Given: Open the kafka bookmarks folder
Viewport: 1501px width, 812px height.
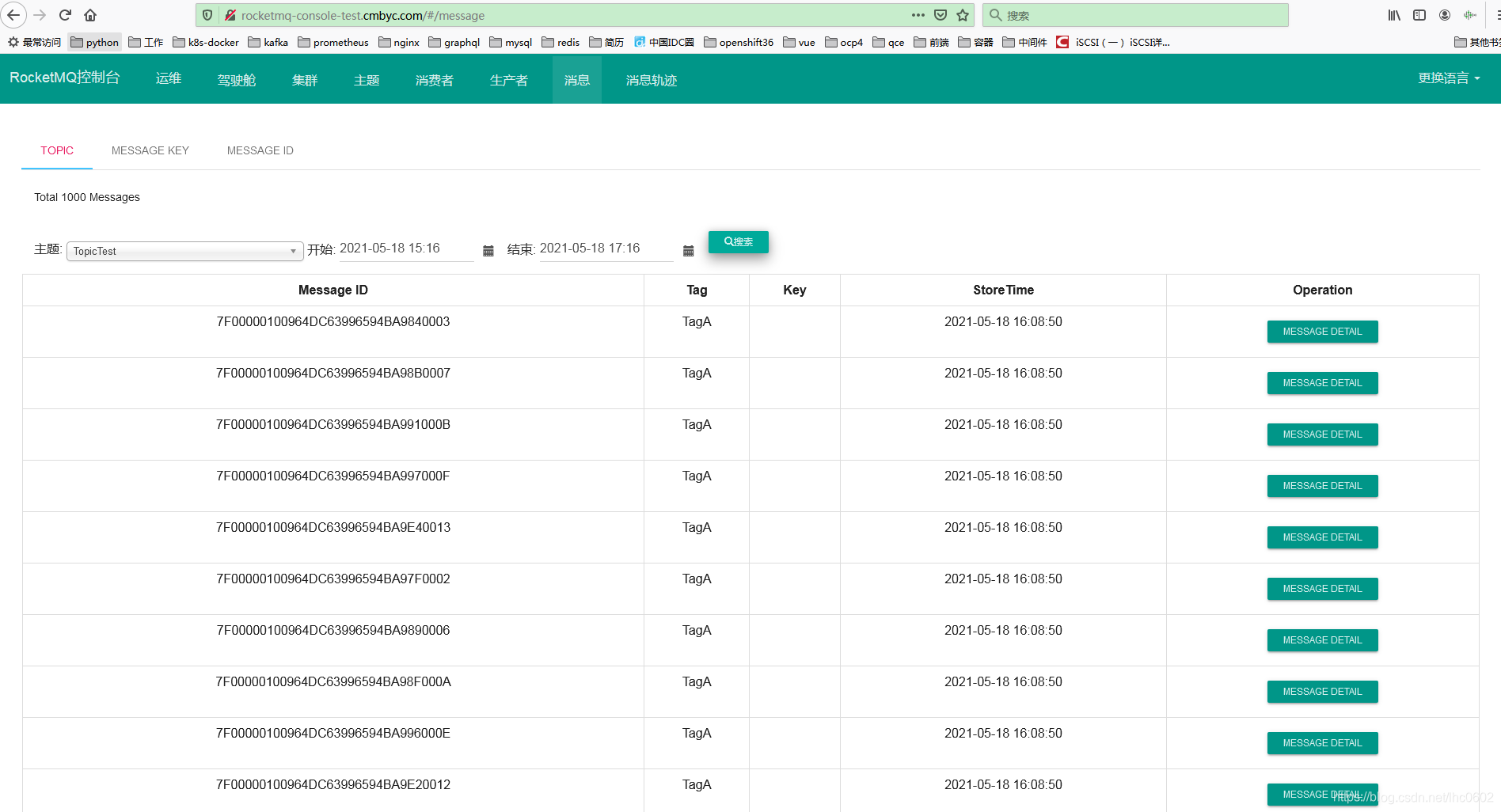Looking at the screenshot, I should pos(268,42).
